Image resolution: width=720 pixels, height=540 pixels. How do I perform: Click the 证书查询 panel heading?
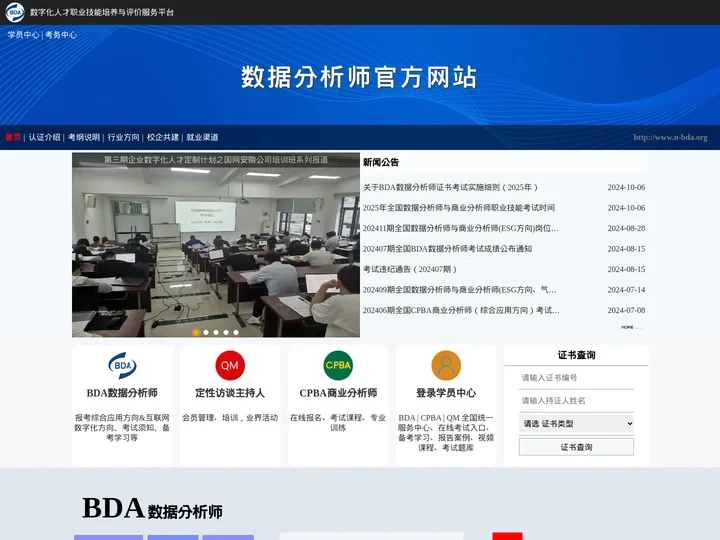click(x=576, y=355)
